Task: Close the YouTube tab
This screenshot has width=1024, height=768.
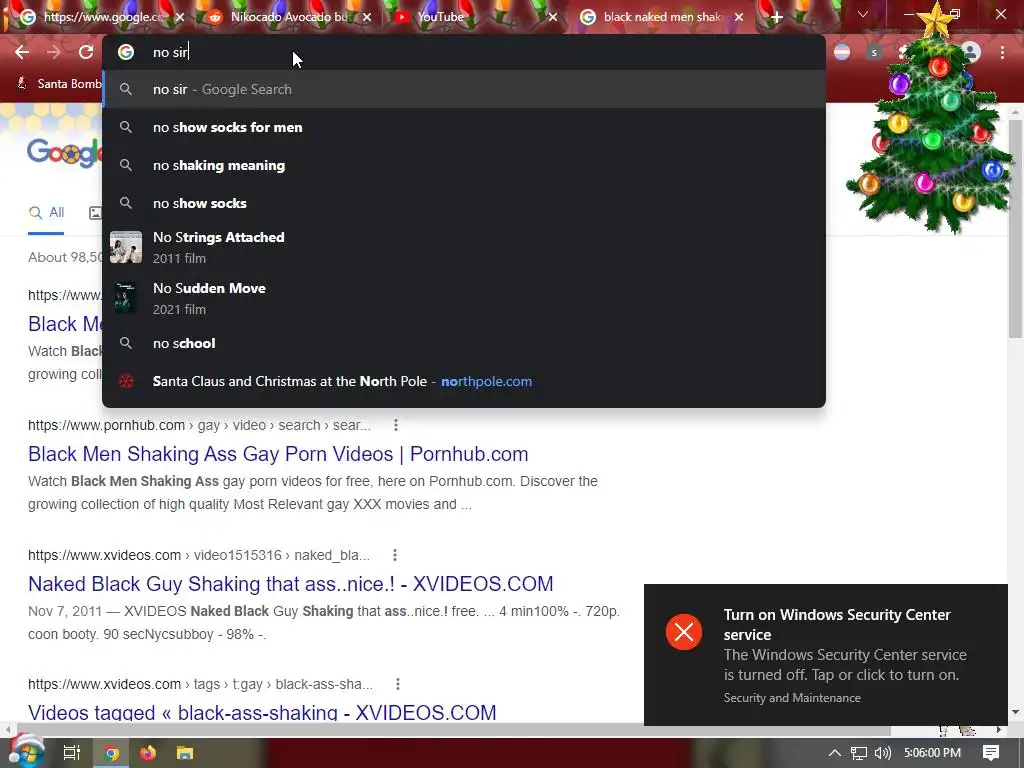Action: pyautogui.click(x=552, y=17)
